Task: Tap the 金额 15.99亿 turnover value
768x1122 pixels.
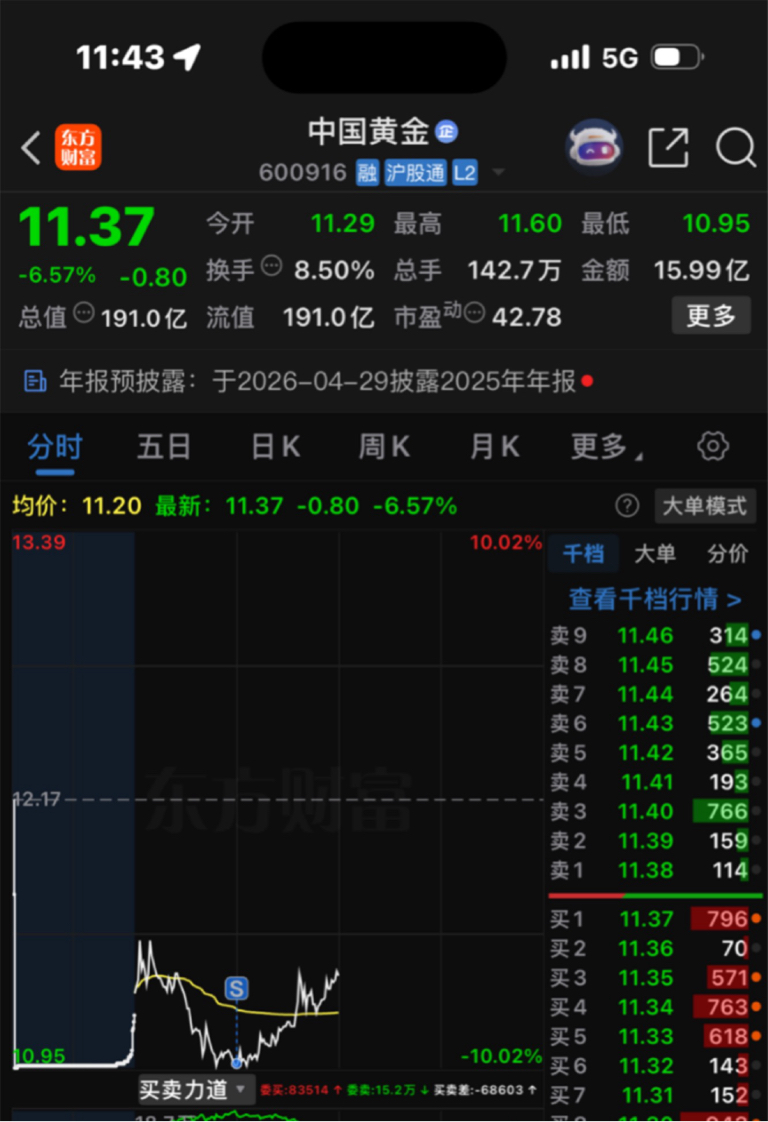Action: 701,270
